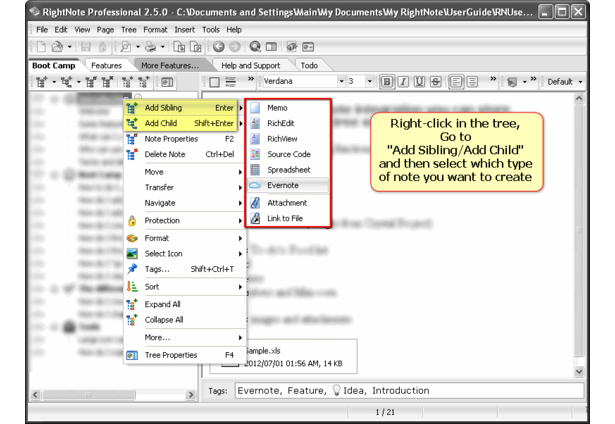The width and height of the screenshot is (615, 424).
Task: Click the paint bucket highlight icon
Action: point(511,82)
